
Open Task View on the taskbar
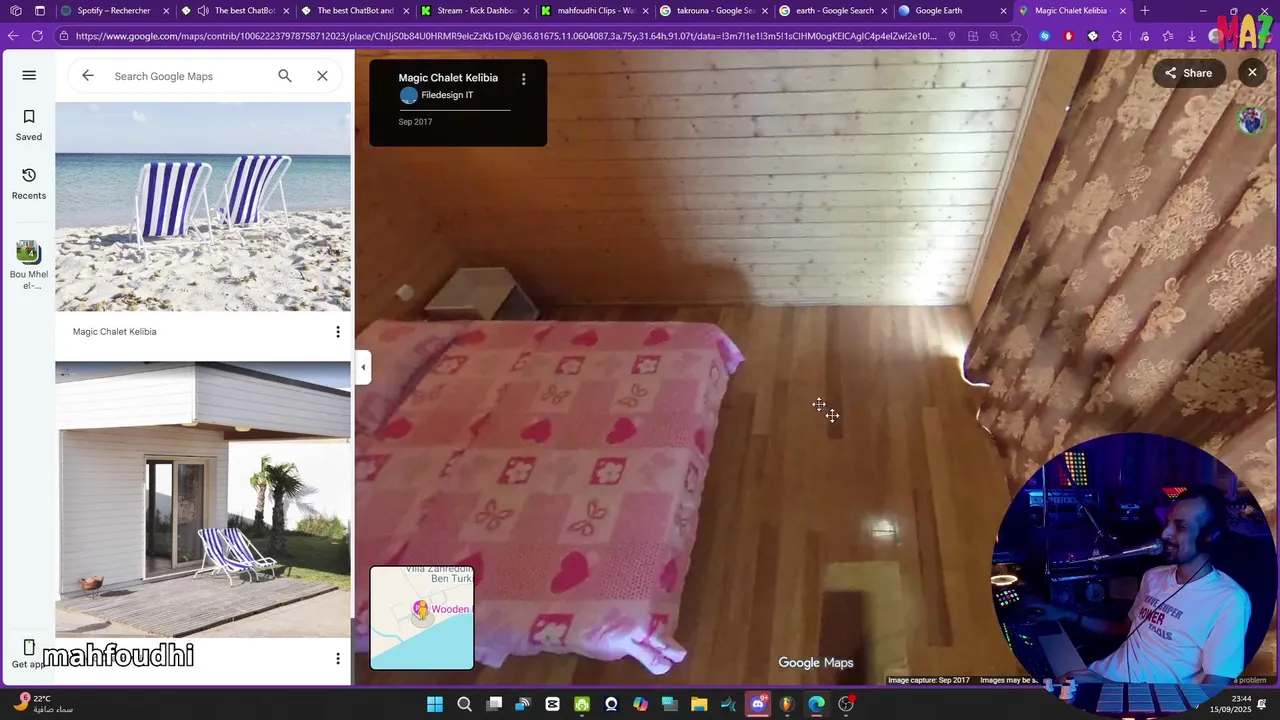tap(494, 704)
